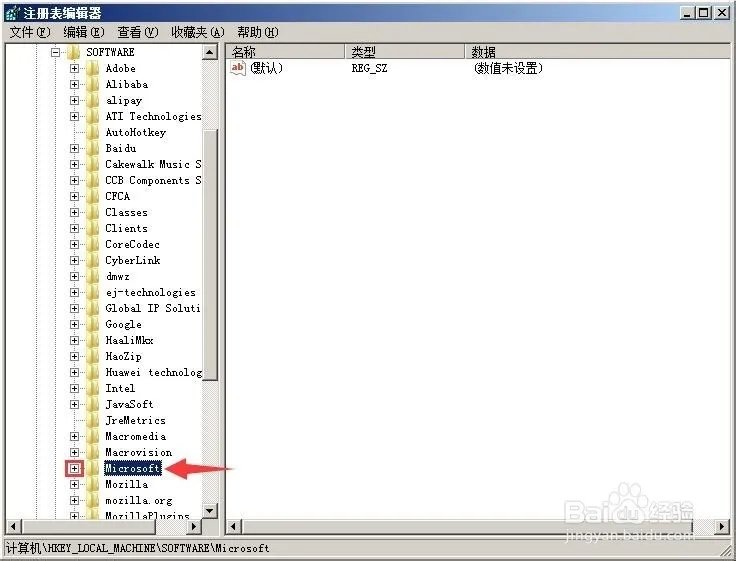Screen dimensions: 736x561
Task: Expand the JavaSoft key
Action: click(74, 404)
